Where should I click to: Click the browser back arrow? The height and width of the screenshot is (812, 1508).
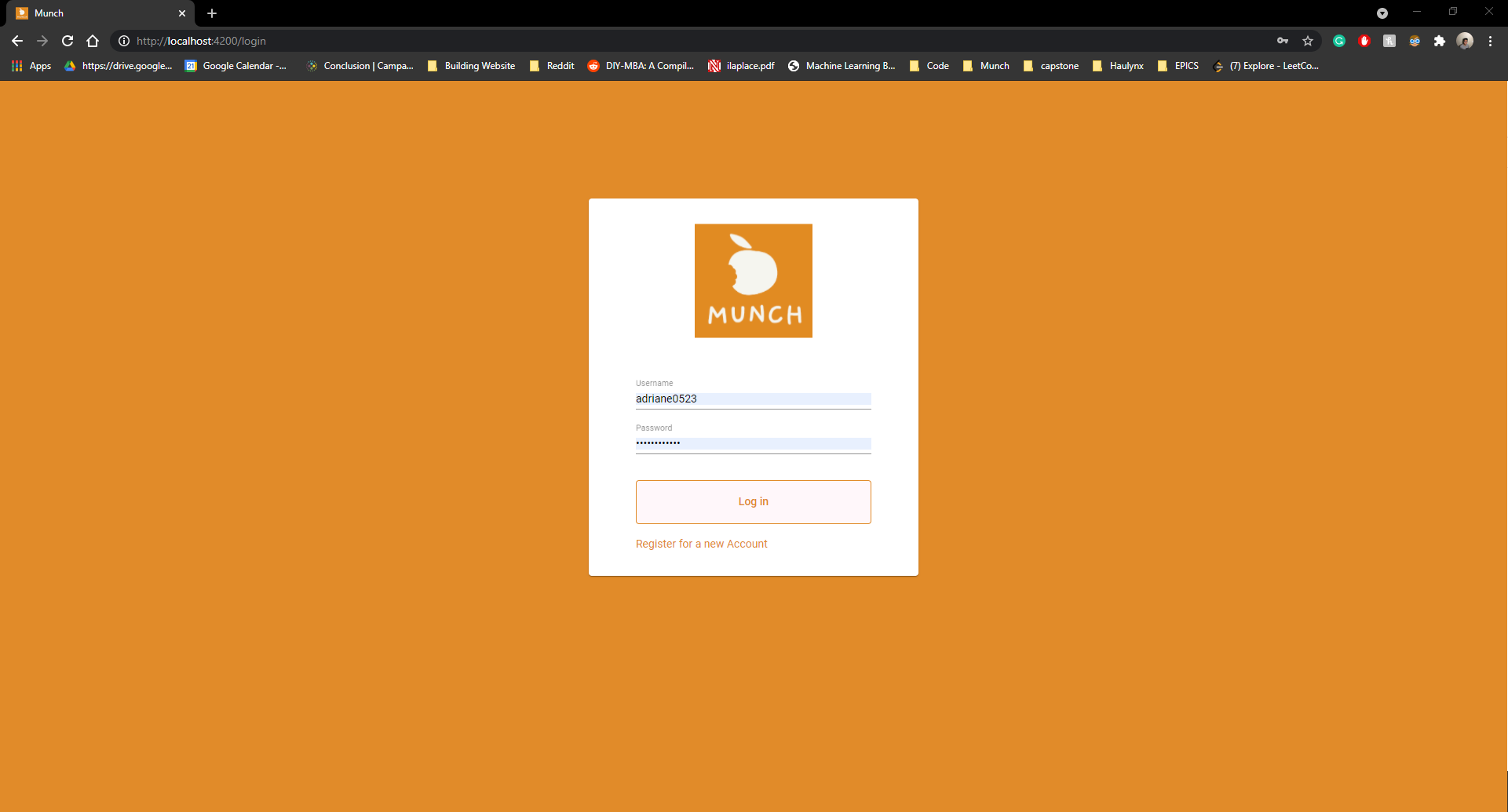17,41
